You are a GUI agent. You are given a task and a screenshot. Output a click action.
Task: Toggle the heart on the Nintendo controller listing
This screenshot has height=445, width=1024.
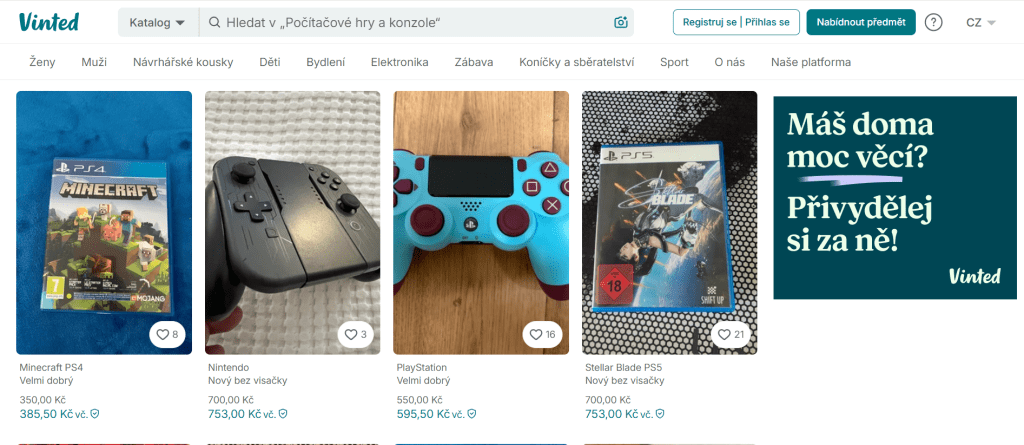pos(356,335)
